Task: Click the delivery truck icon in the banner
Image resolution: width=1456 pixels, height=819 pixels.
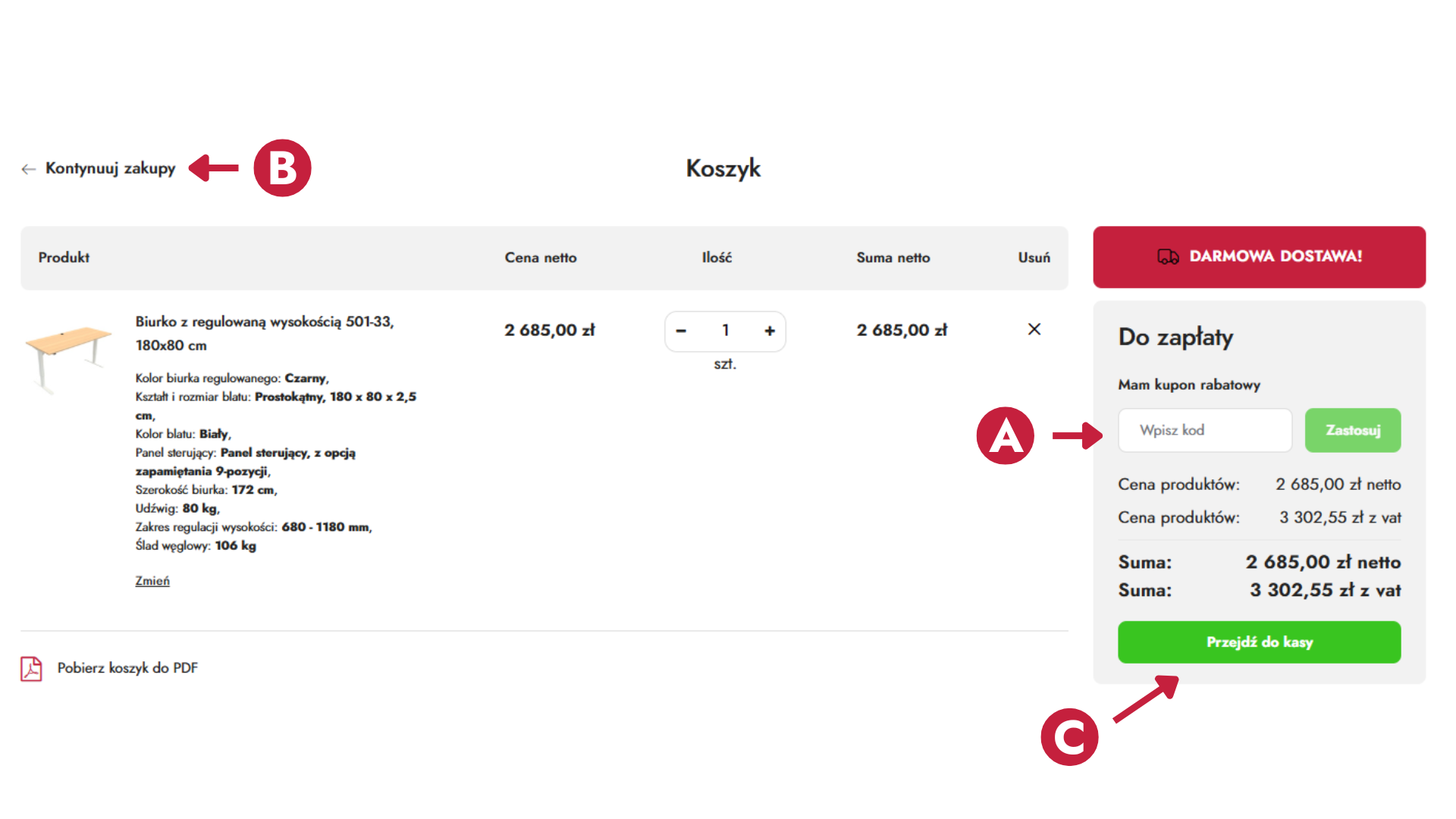Action: 1168,257
